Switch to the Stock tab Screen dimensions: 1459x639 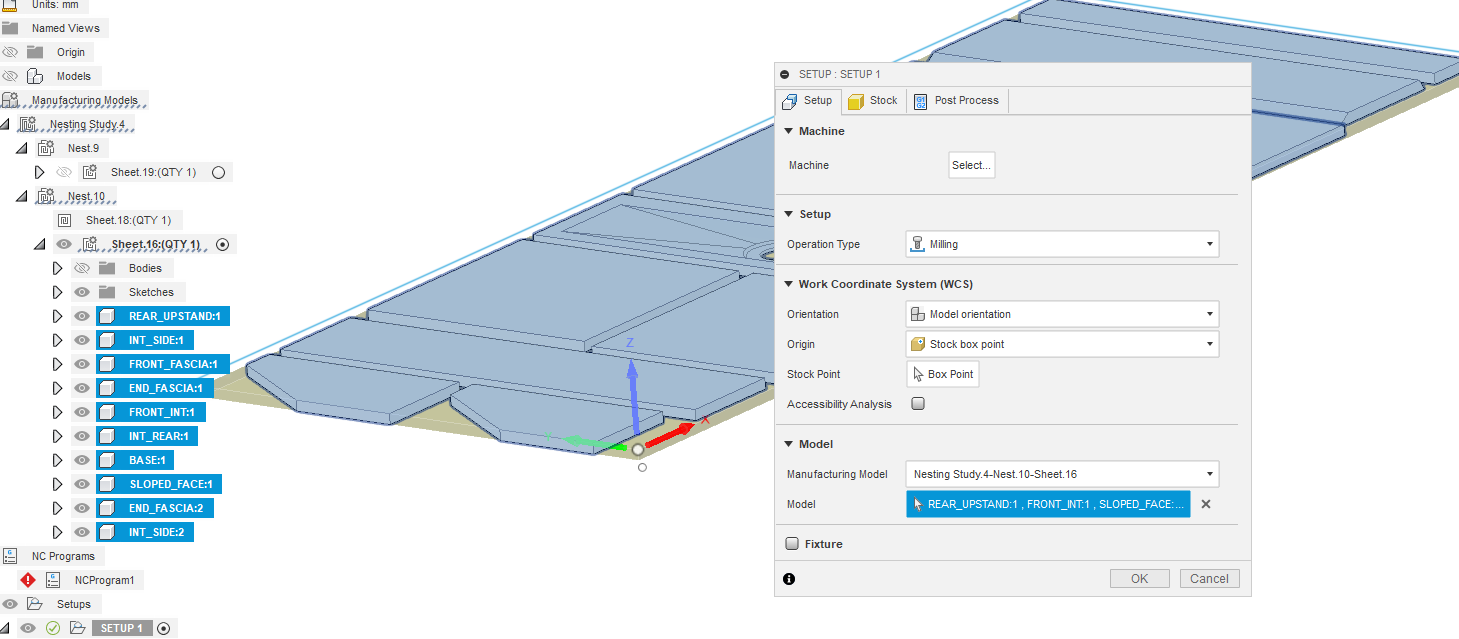click(873, 100)
